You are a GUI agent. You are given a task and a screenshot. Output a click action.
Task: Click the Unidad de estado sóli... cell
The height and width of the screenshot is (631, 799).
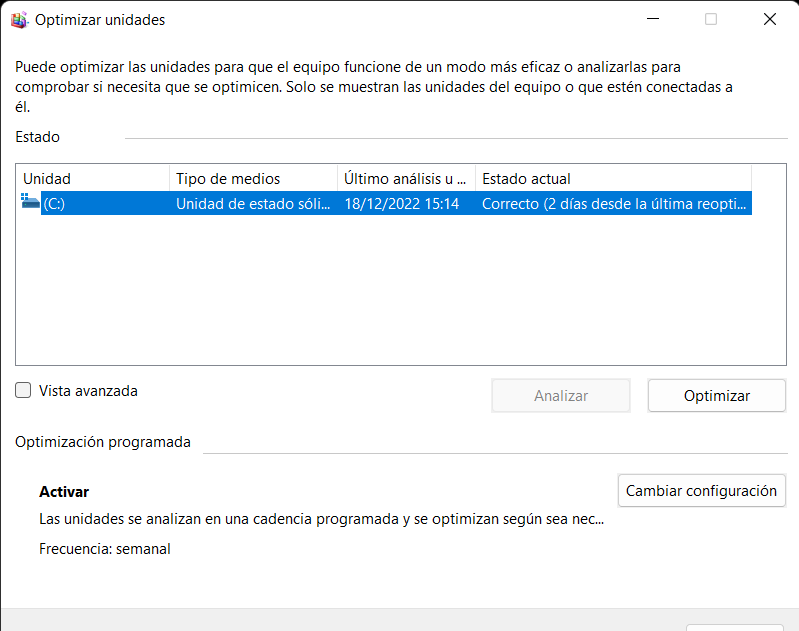[253, 204]
